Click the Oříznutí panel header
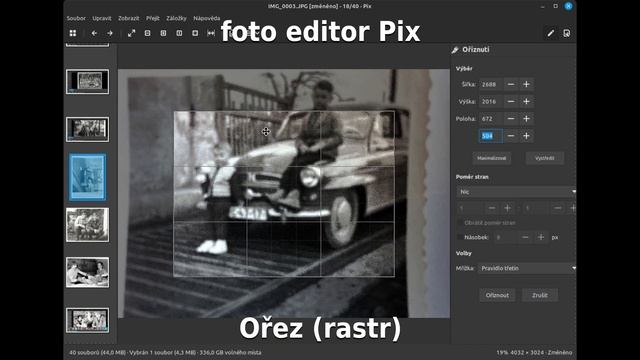The image size is (640, 360). (x=476, y=49)
